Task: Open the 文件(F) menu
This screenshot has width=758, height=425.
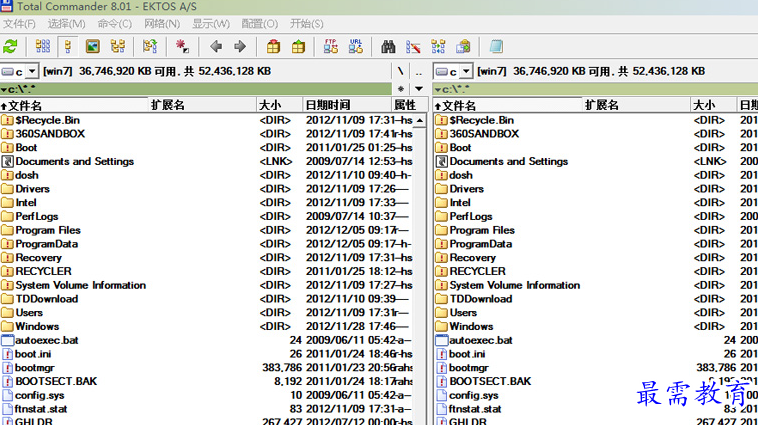Action: 19,24
